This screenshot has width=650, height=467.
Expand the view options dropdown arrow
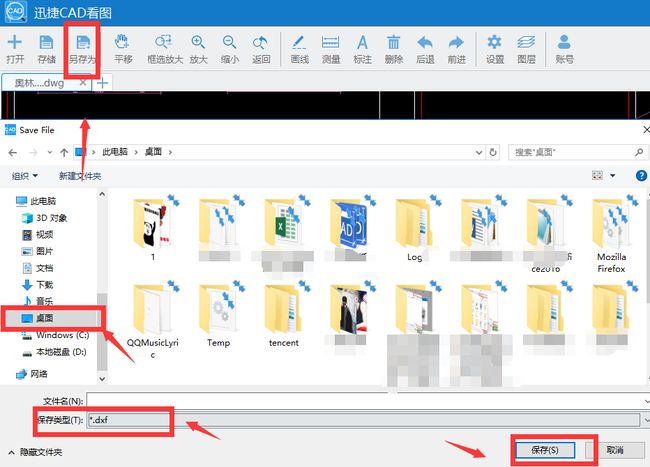613,176
